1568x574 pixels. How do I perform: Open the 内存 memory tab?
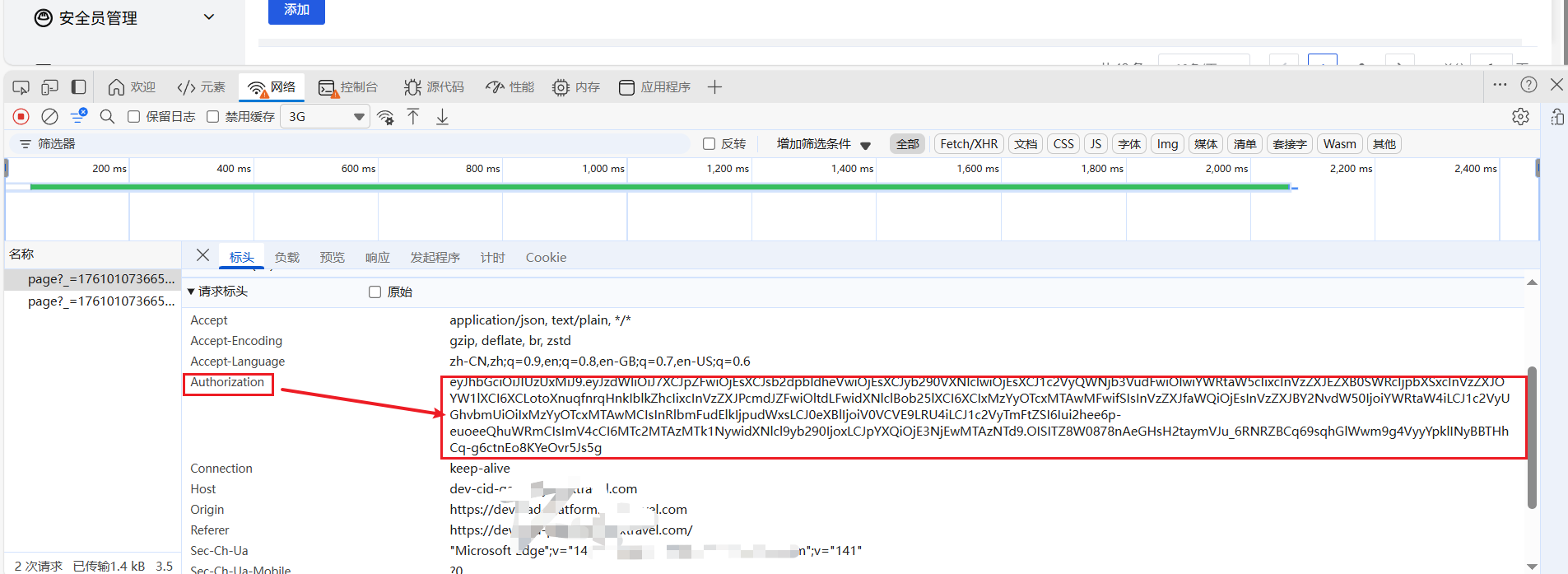point(576,87)
